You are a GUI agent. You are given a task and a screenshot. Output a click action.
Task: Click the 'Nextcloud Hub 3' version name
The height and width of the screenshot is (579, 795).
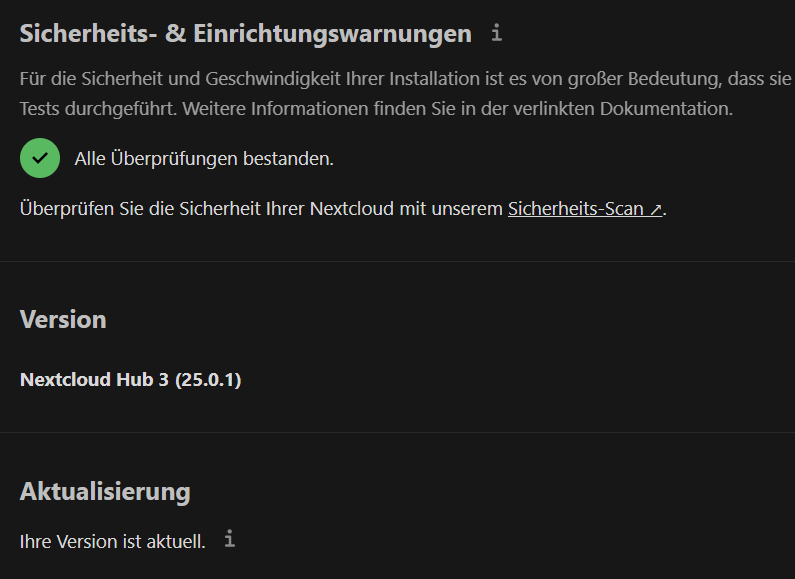[x=94, y=380]
